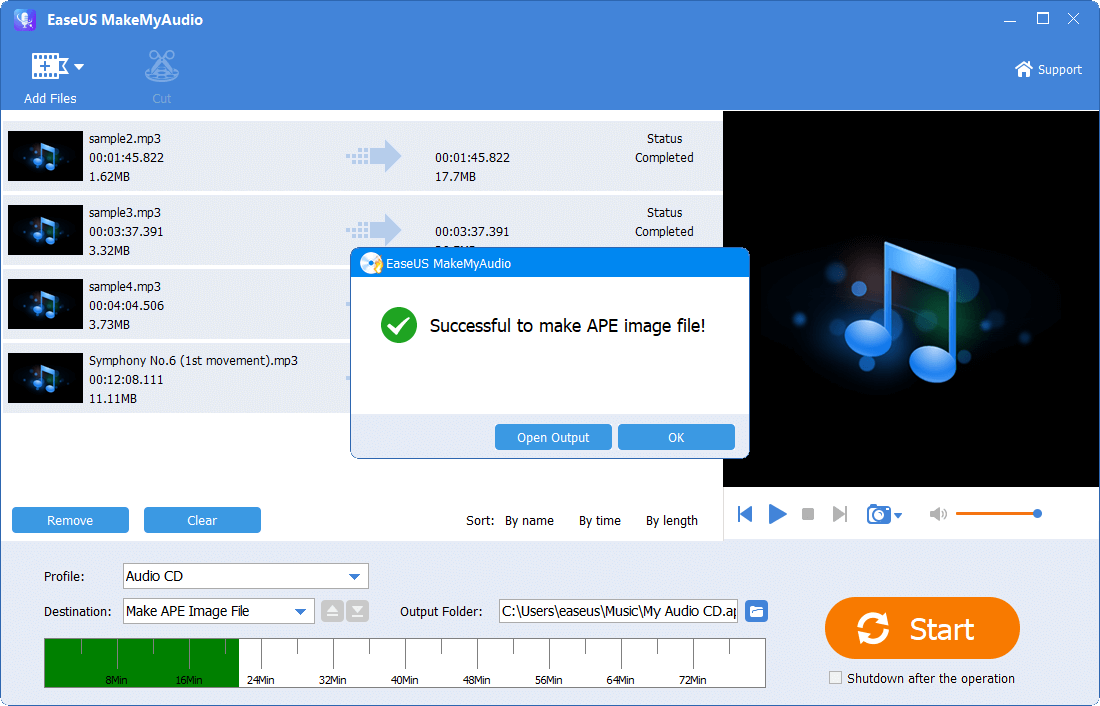
Task: Enable Shutdown after the operation
Action: point(835,677)
